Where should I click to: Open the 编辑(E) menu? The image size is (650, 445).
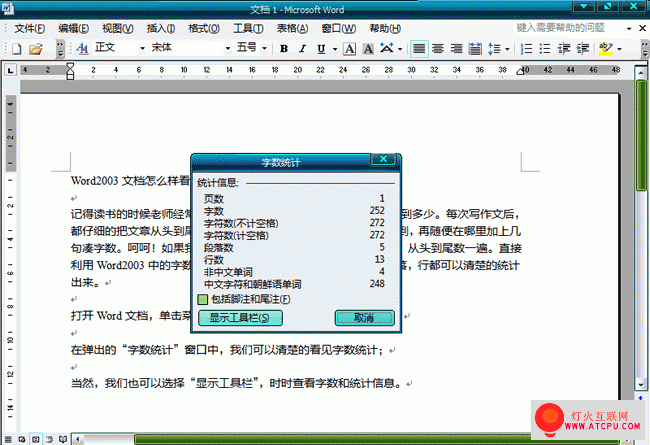73,28
